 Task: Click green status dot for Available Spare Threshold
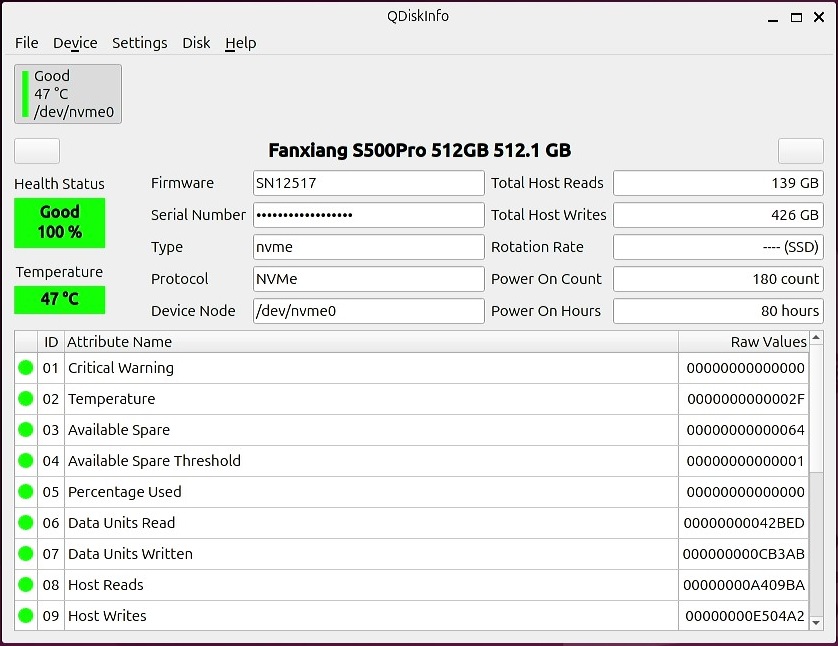(x=26, y=461)
